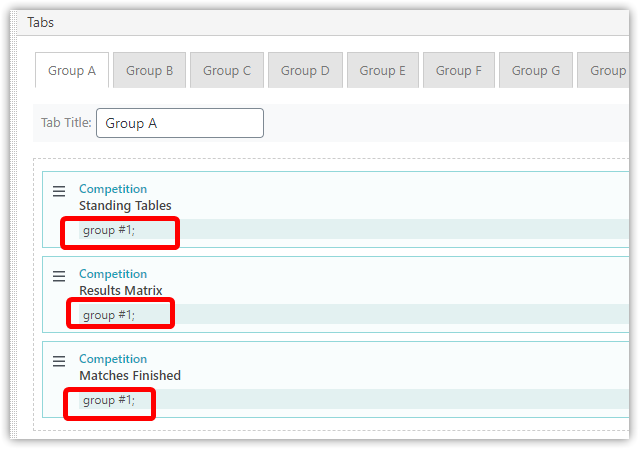Image resolution: width=639 pixels, height=449 pixels.
Task: Click 'group #1;' under Results Matrix
Action: click(x=109, y=315)
